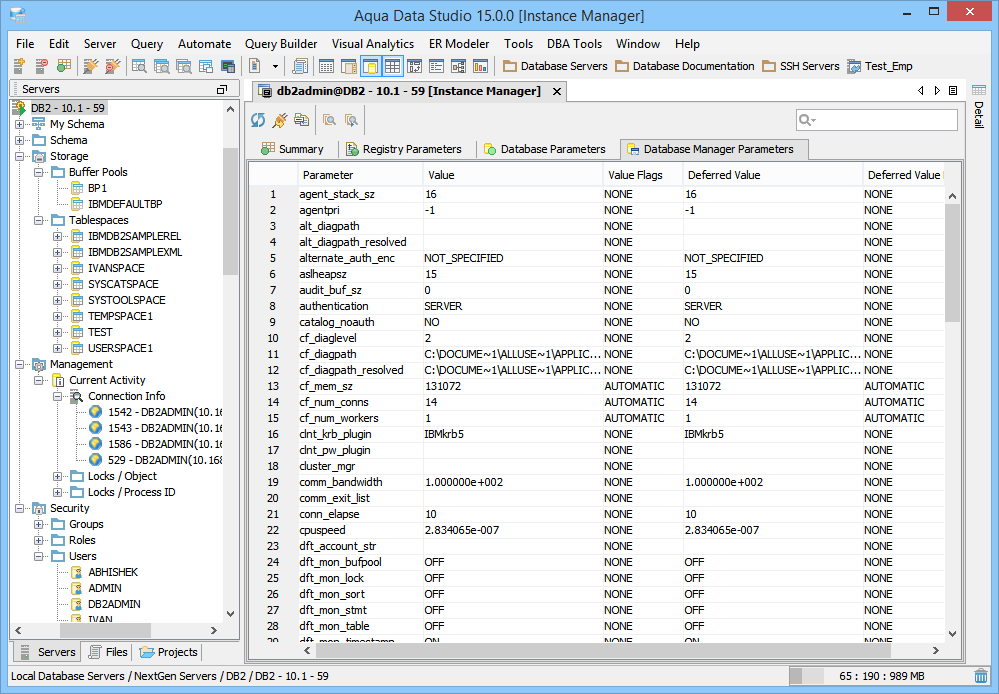Expand the Schema tree node

20,140
